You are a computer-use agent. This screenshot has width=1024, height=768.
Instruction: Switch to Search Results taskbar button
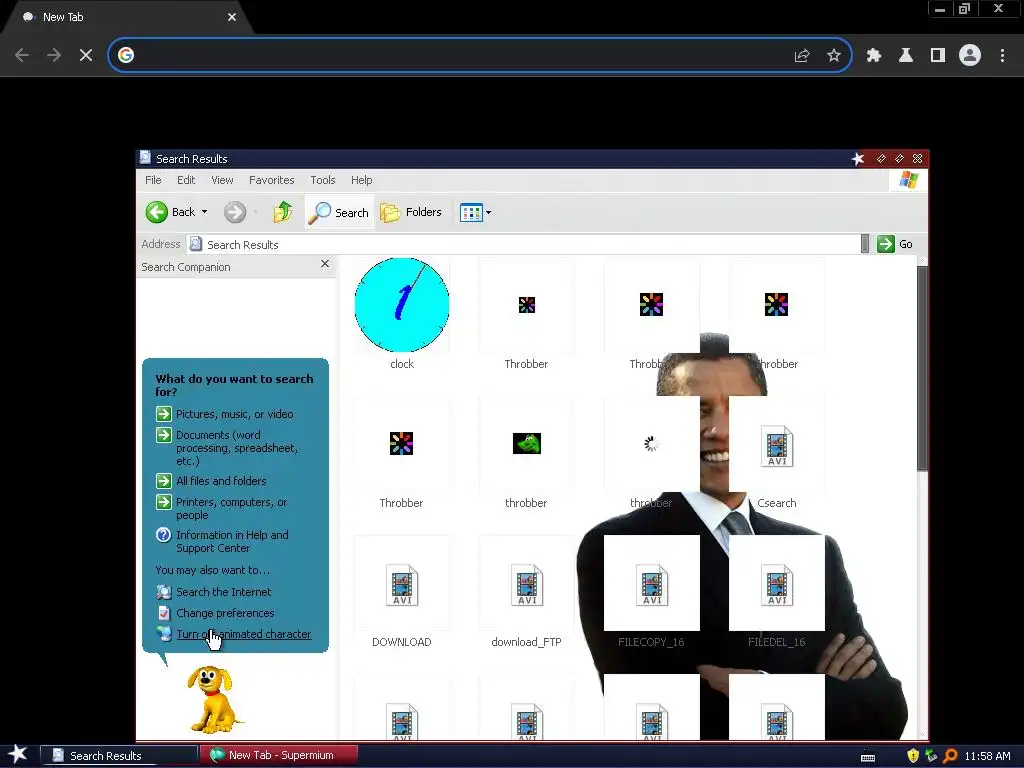tap(119, 756)
